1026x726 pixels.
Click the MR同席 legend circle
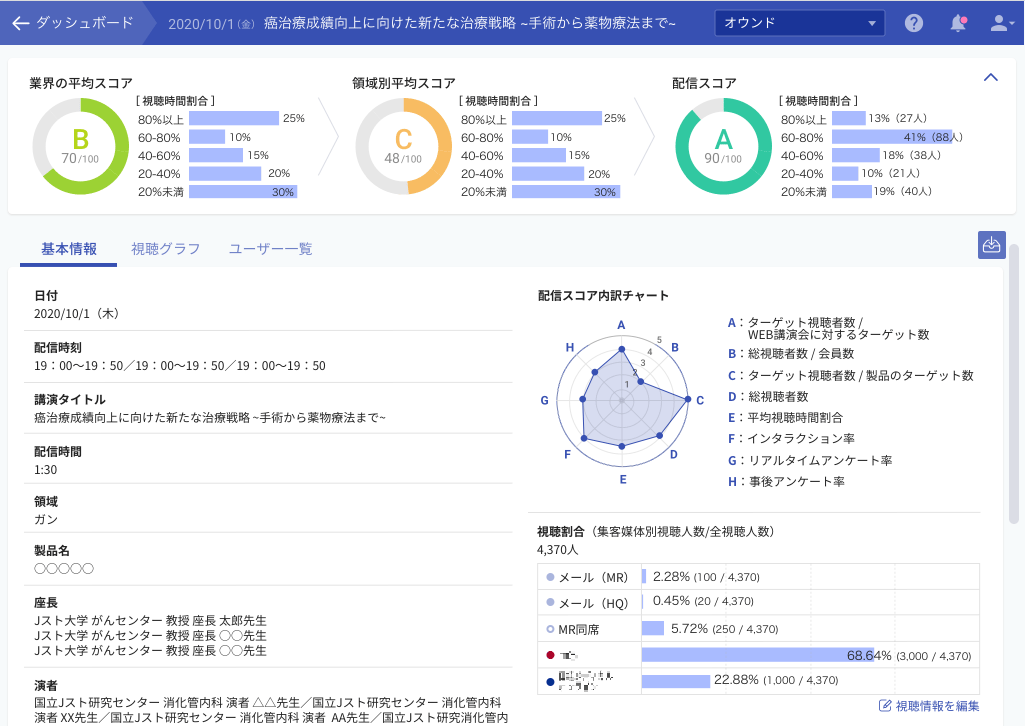click(x=550, y=629)
